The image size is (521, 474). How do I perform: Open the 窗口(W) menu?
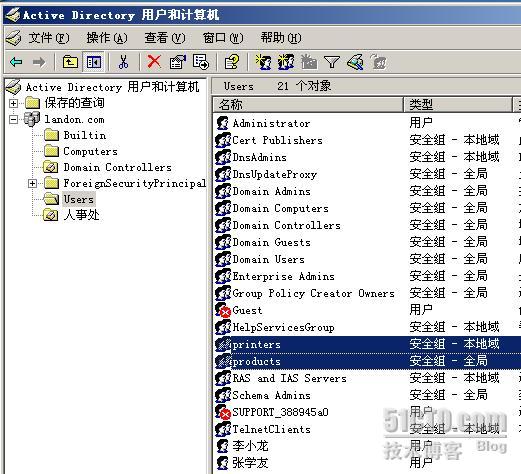tap(223, 38)
